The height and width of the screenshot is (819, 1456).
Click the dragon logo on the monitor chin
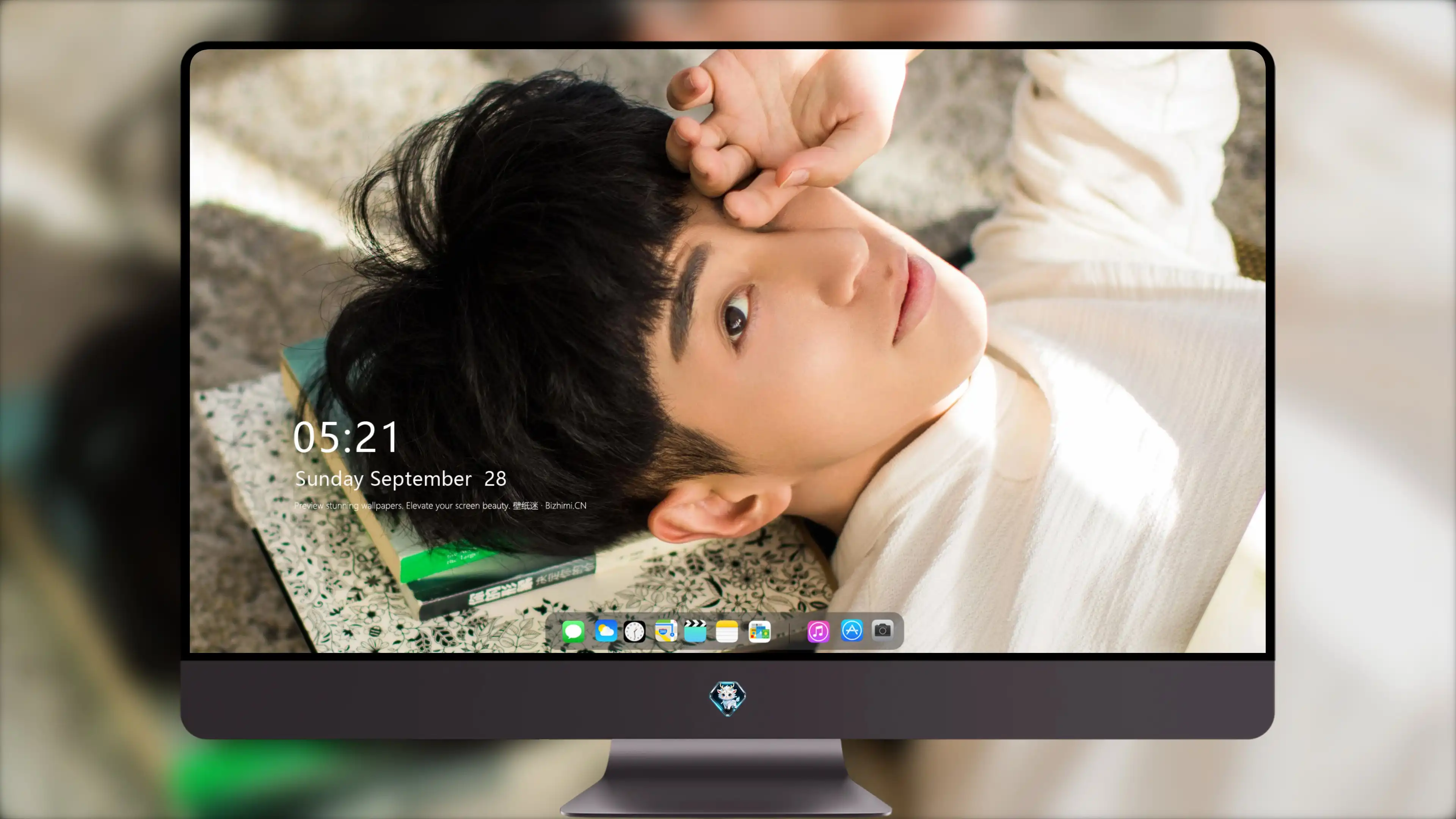(x=728, y=698)
